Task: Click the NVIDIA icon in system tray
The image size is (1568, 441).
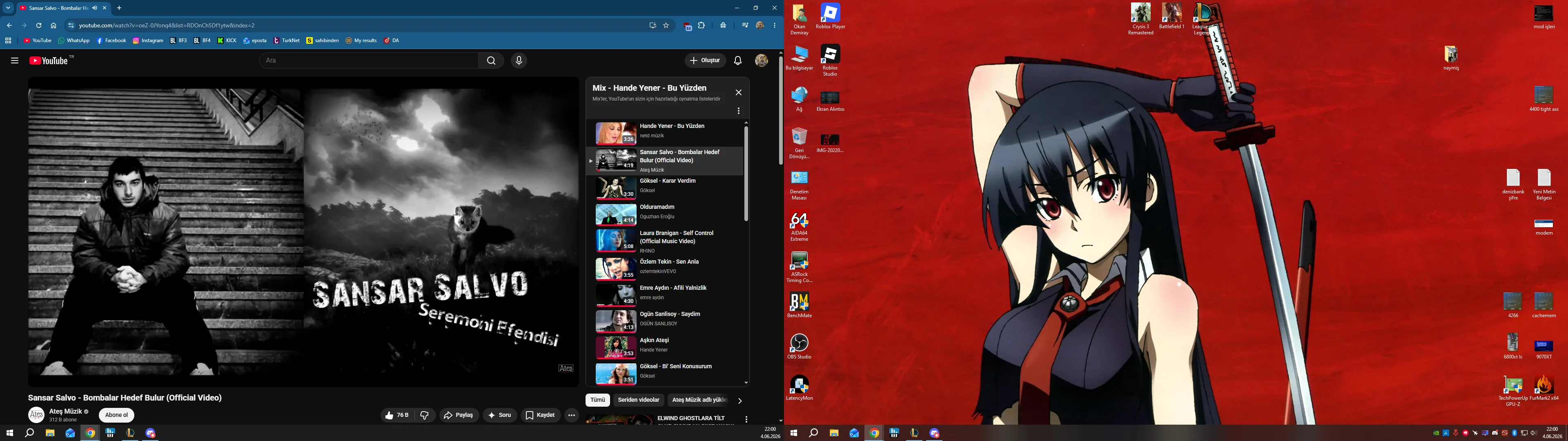Action: tap(1436, 433)
